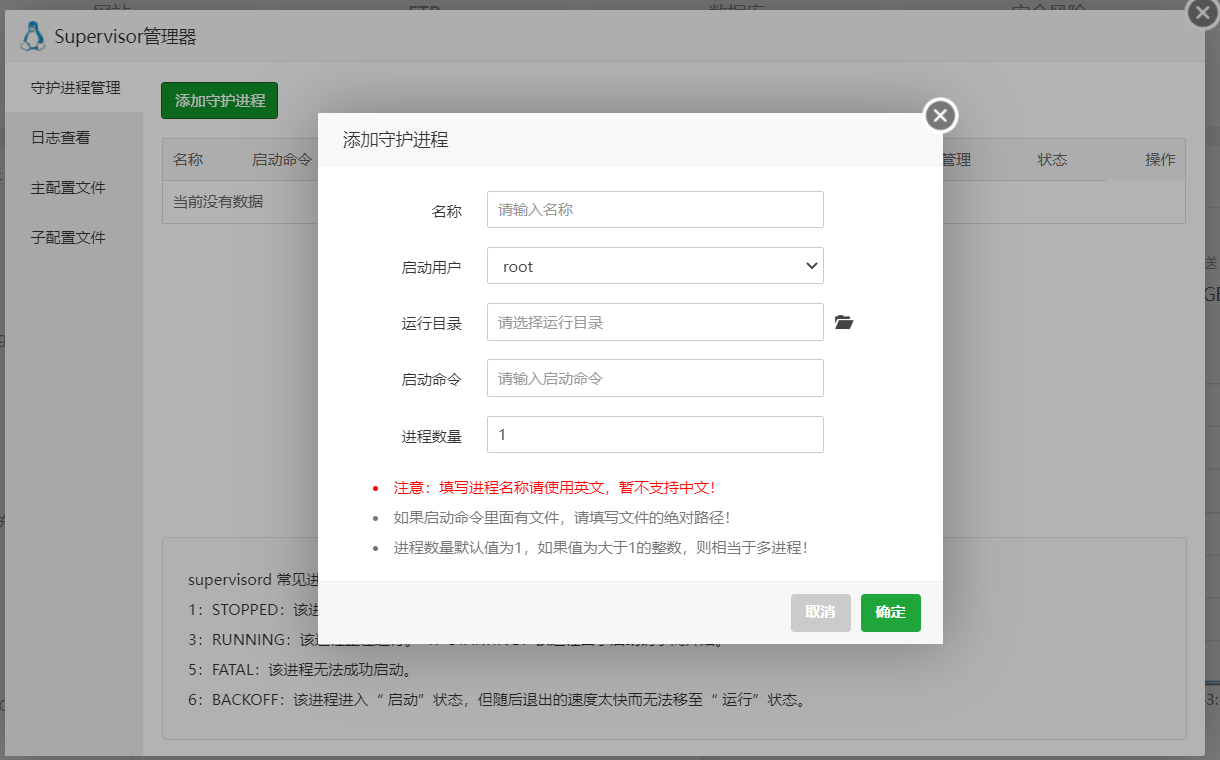The height and width of the screenshot is (760, 1220).
Task: Click the folder icon to browse run directory
Action: [844, 322]
